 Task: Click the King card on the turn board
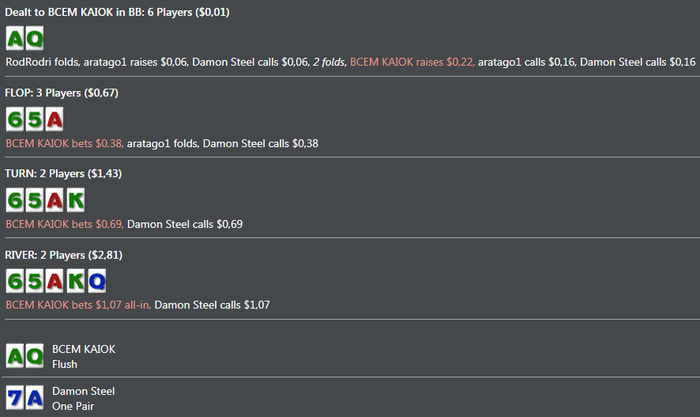pos(74,200)
